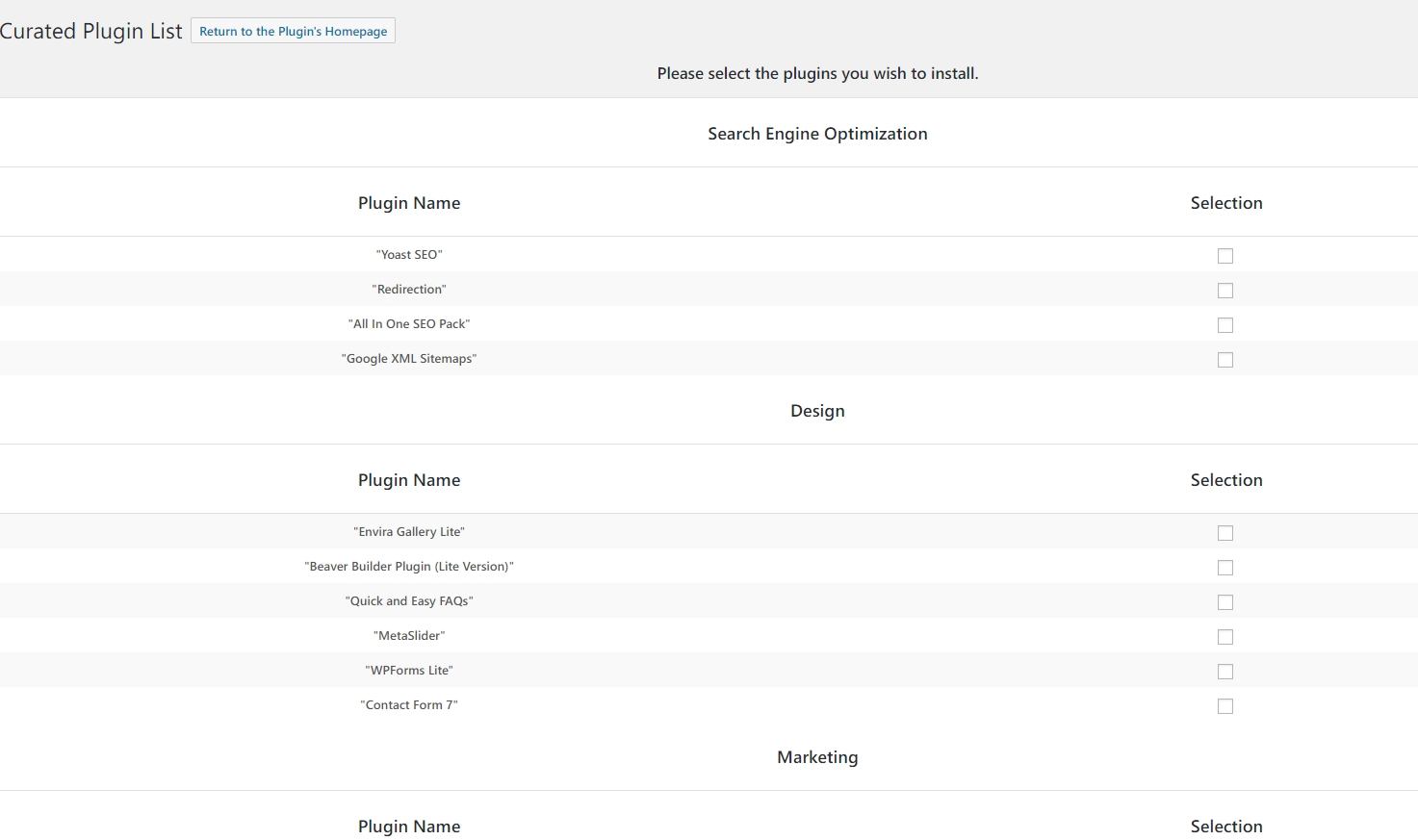Click "Beaver Builder Plugin (Lite Version)" text

click(409, 567)
